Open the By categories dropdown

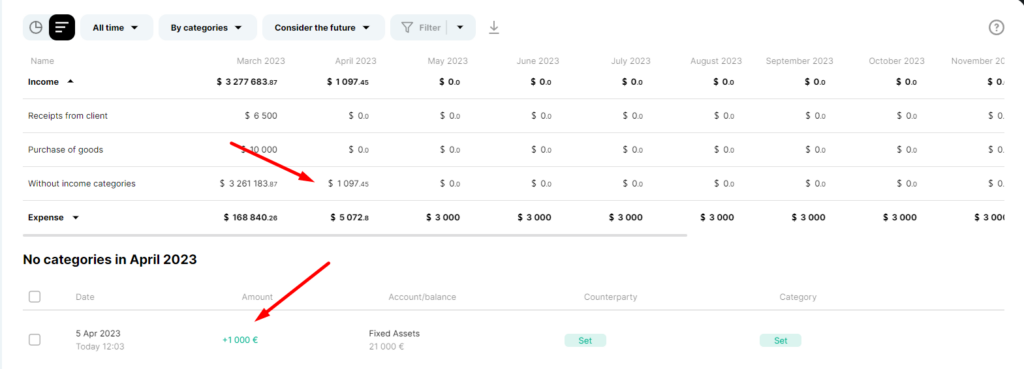pyautogui.click(x=208, y=27)
